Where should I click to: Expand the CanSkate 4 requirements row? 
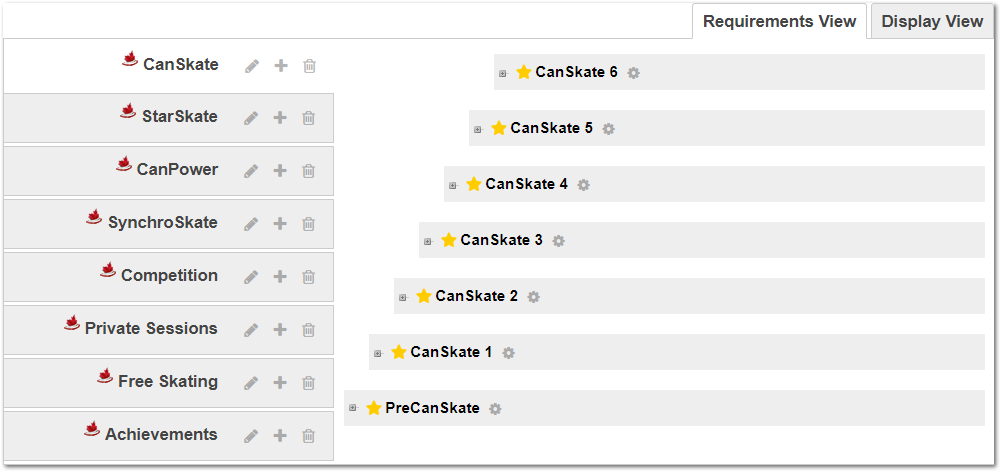point(453,185)
